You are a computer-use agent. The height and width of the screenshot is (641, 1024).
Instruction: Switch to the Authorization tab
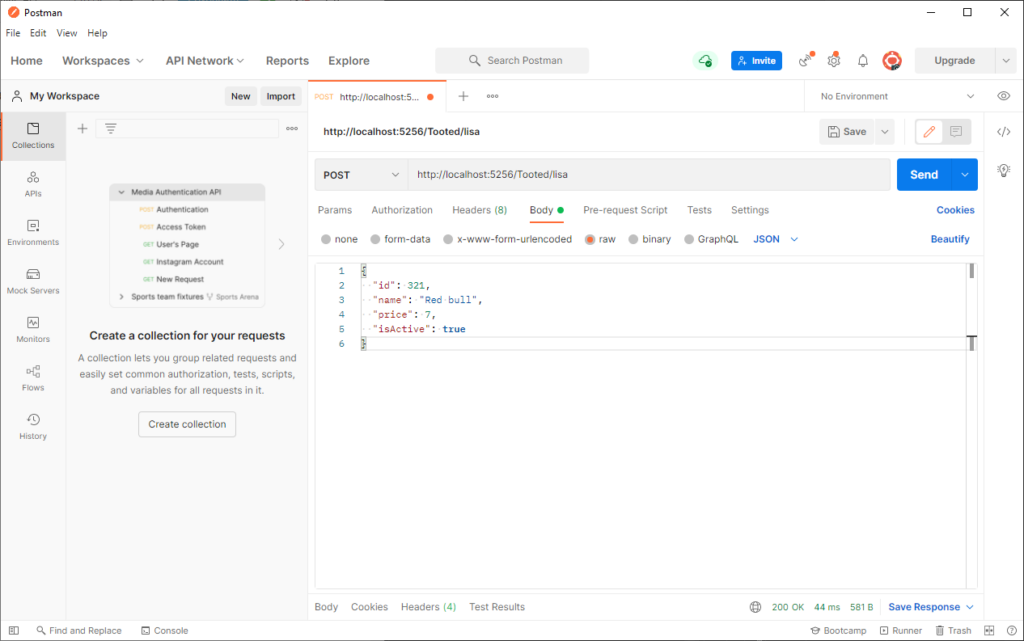[402, 210]
